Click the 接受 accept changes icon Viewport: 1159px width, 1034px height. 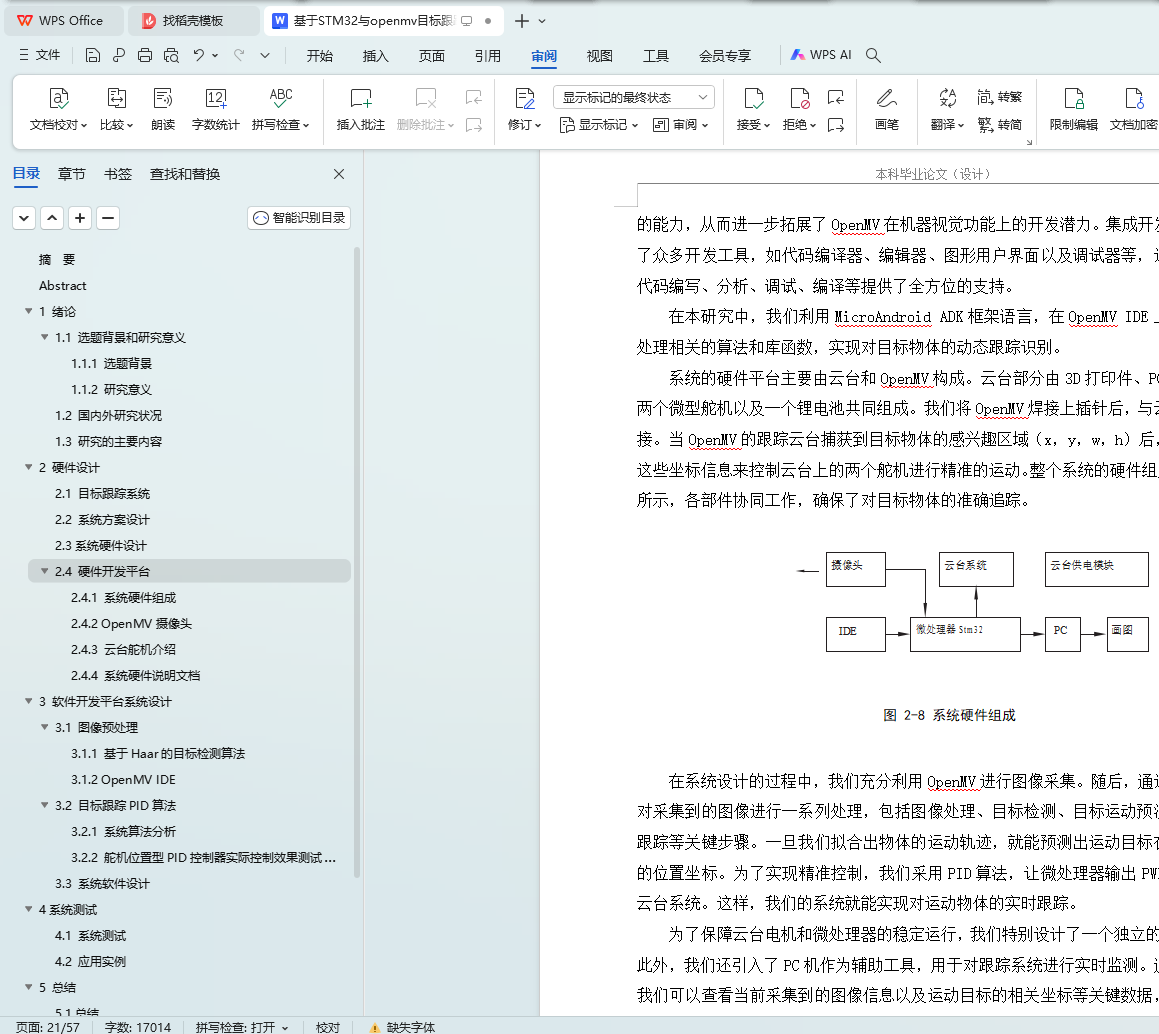click(753, 99)
